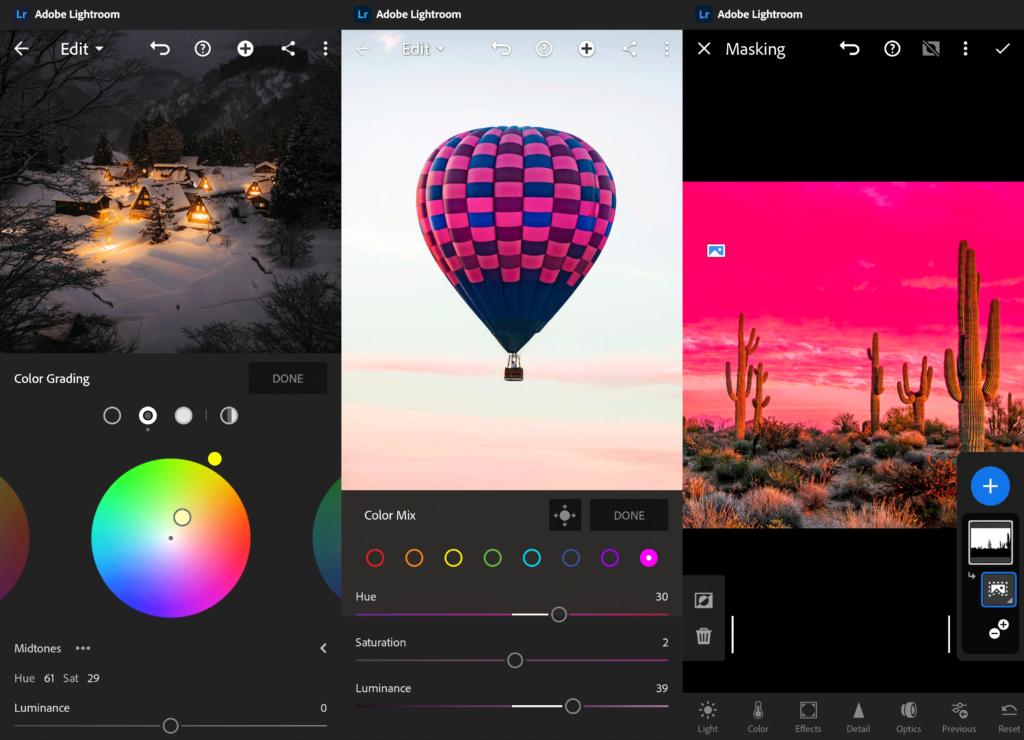
Task: Click DONE in the Color Mix panel
Action: [629, 515]
